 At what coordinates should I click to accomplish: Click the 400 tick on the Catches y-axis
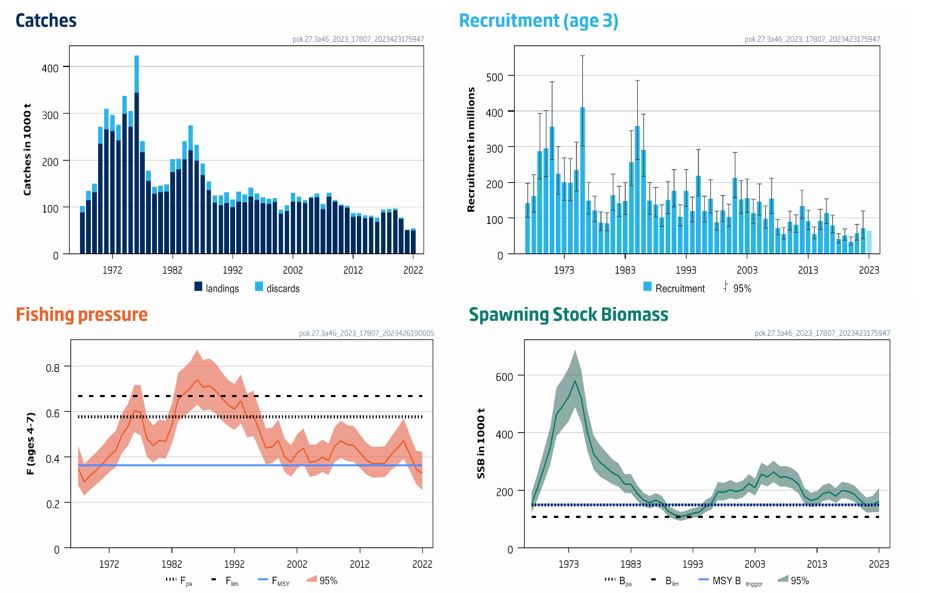click(50, 68)
